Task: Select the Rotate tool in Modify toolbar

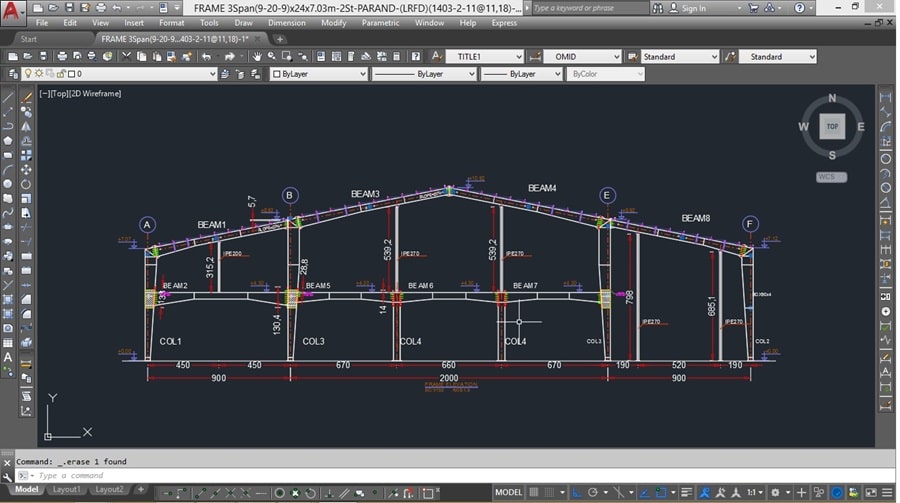Action: [26, 184]
